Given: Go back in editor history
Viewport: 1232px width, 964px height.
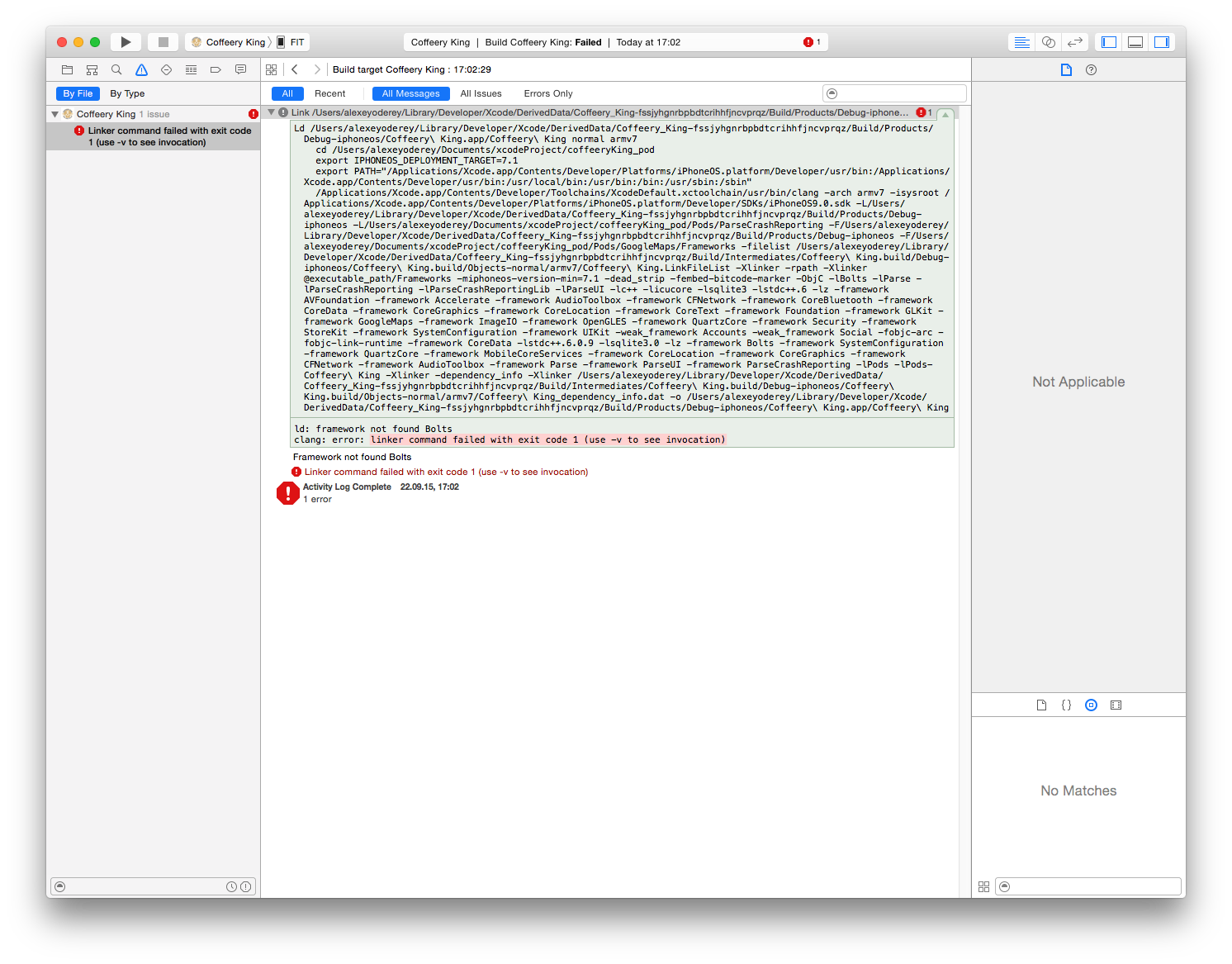Looking at the screenshot, I should [295, 70].
